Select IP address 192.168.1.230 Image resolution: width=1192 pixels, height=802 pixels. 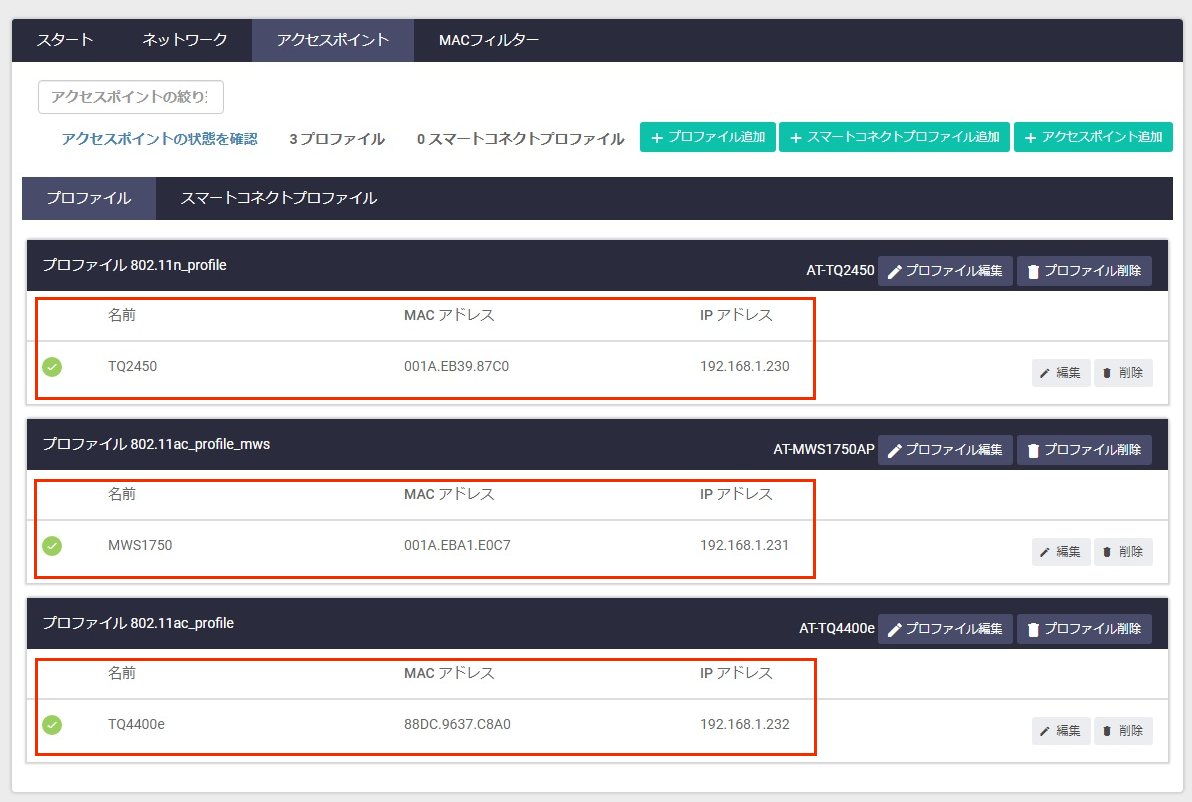tap(744, 366)
